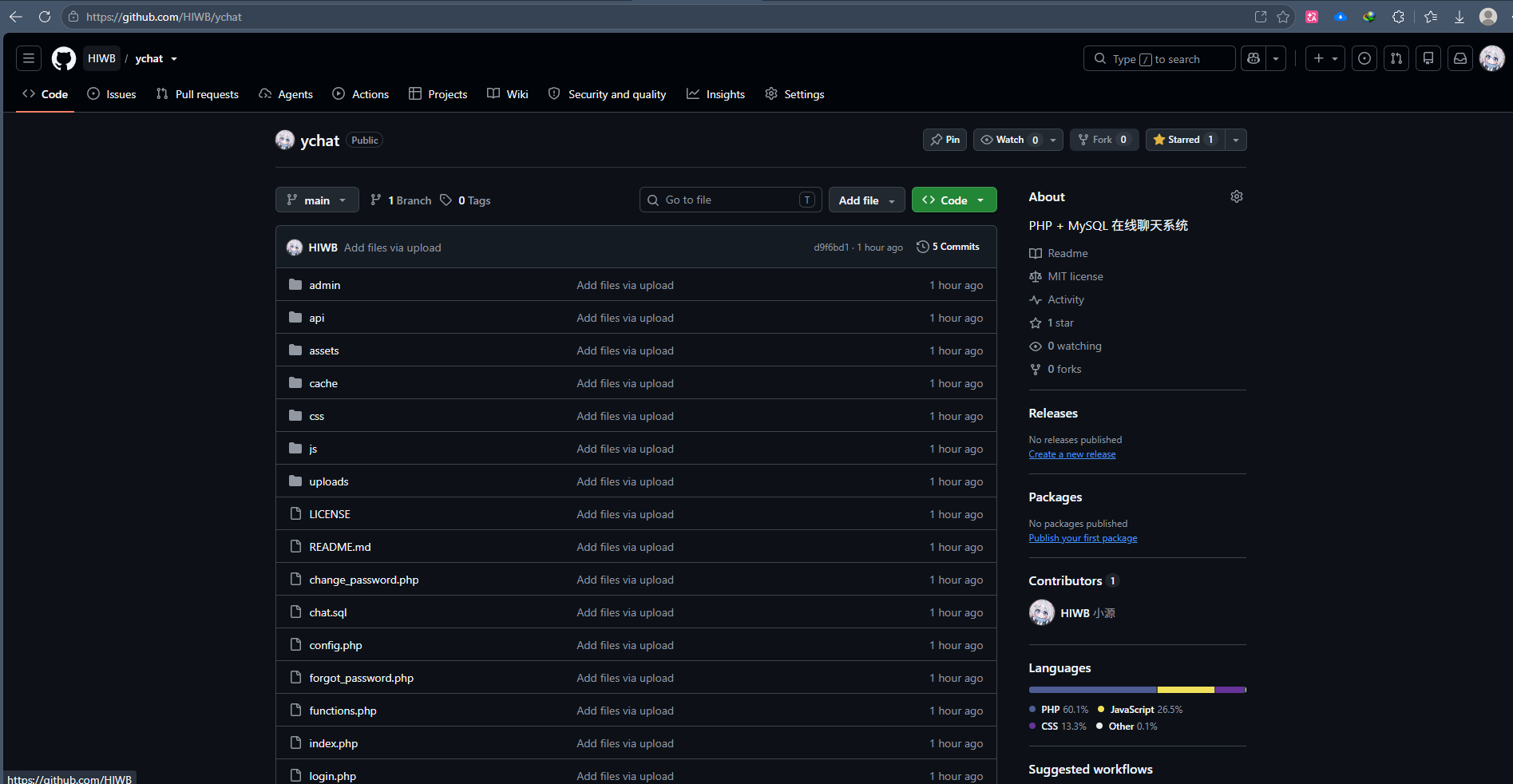
Task: Open the main branch switcher dropdown
Action: (x=317, y=200)
